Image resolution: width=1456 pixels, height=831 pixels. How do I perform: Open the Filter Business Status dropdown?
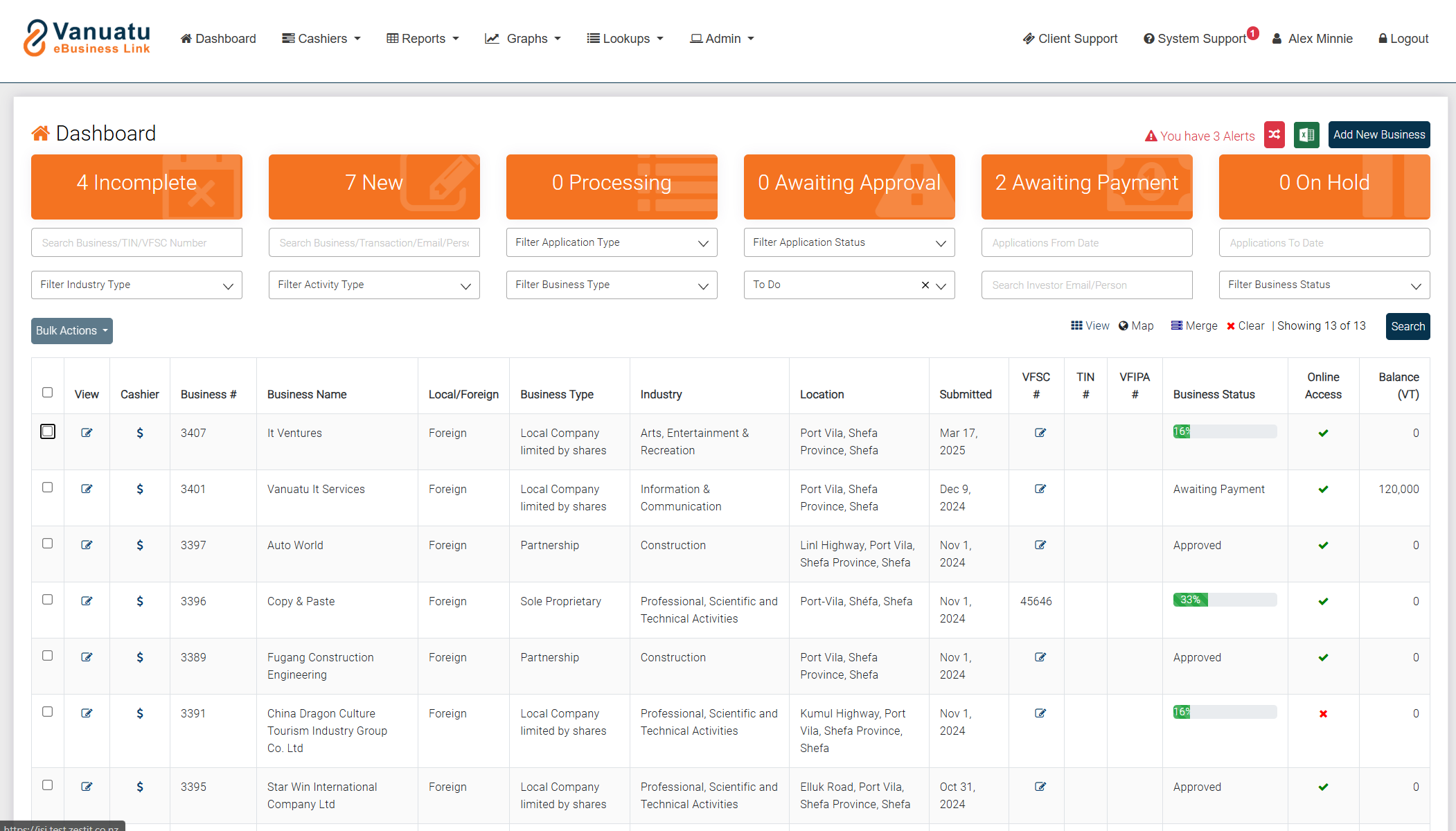point(1324,285)
